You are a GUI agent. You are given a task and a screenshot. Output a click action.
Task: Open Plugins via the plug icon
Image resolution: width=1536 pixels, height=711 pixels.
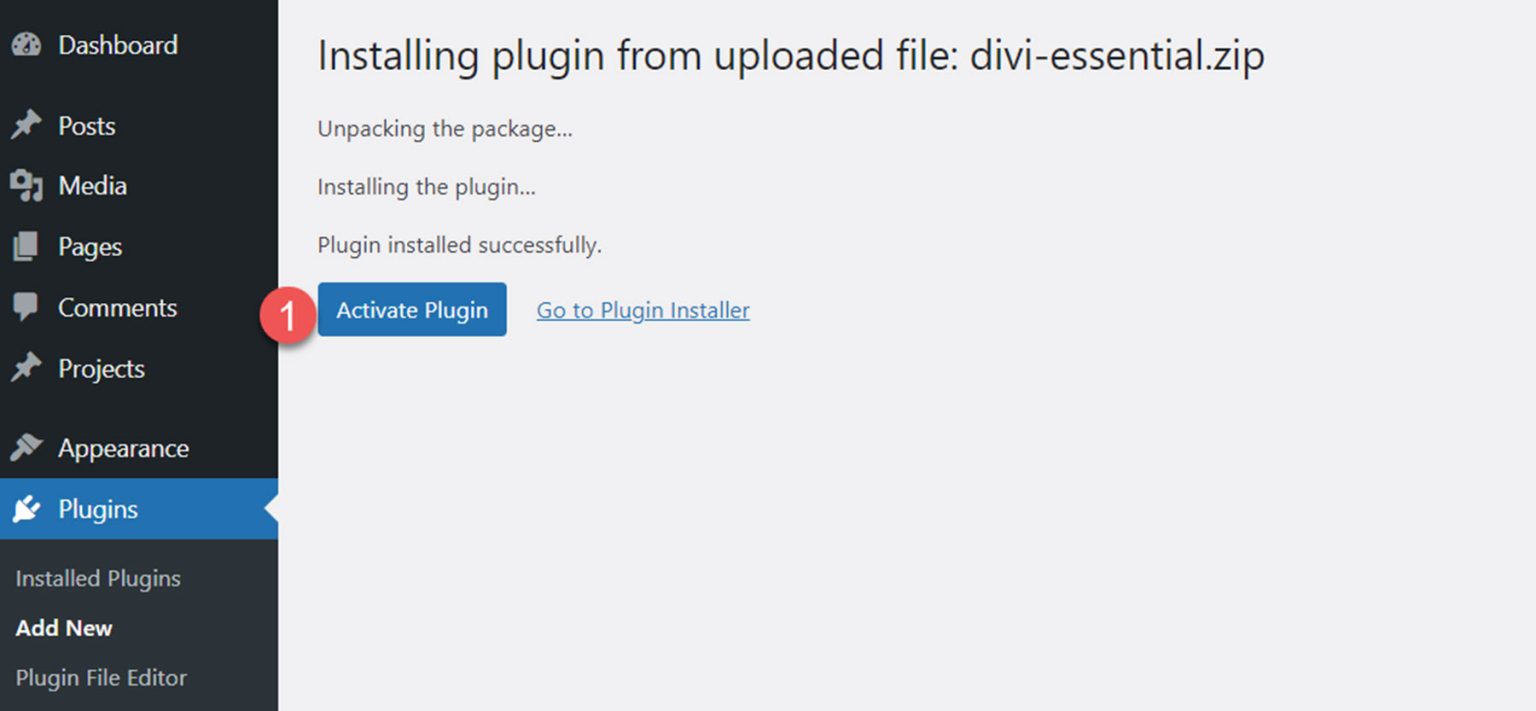tap(26, 509)
